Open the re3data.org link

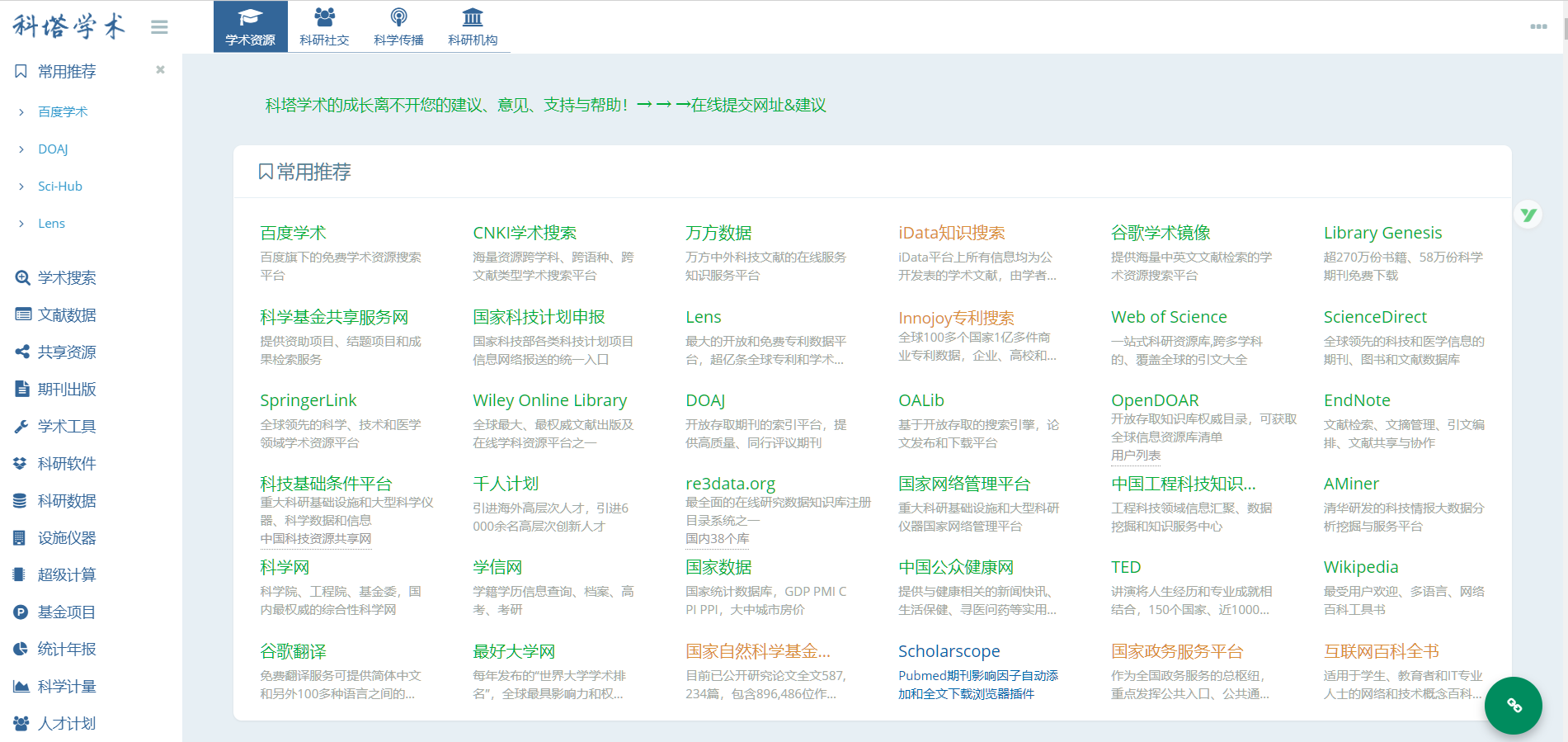pyautogui.click(x=730, y=484)
